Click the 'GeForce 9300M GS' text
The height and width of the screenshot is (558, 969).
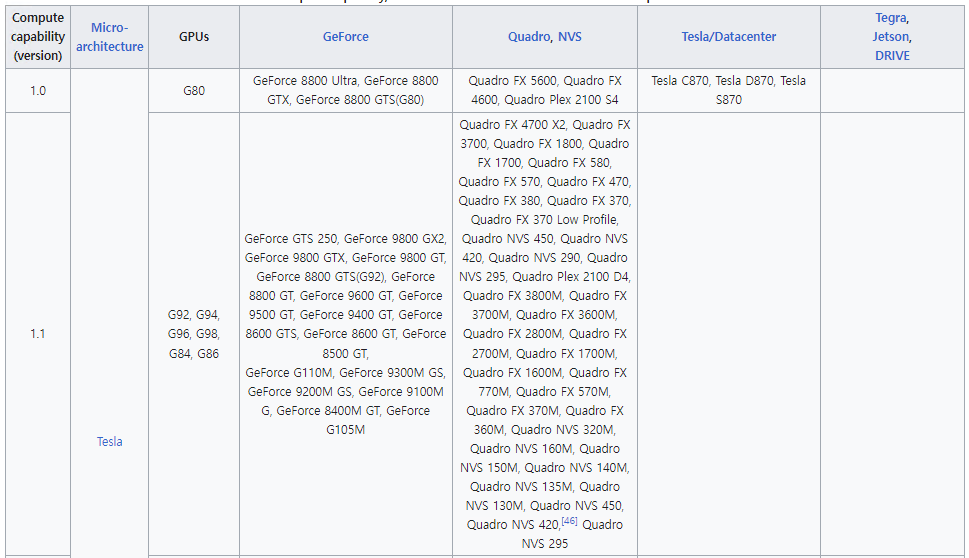pos(391,373)
